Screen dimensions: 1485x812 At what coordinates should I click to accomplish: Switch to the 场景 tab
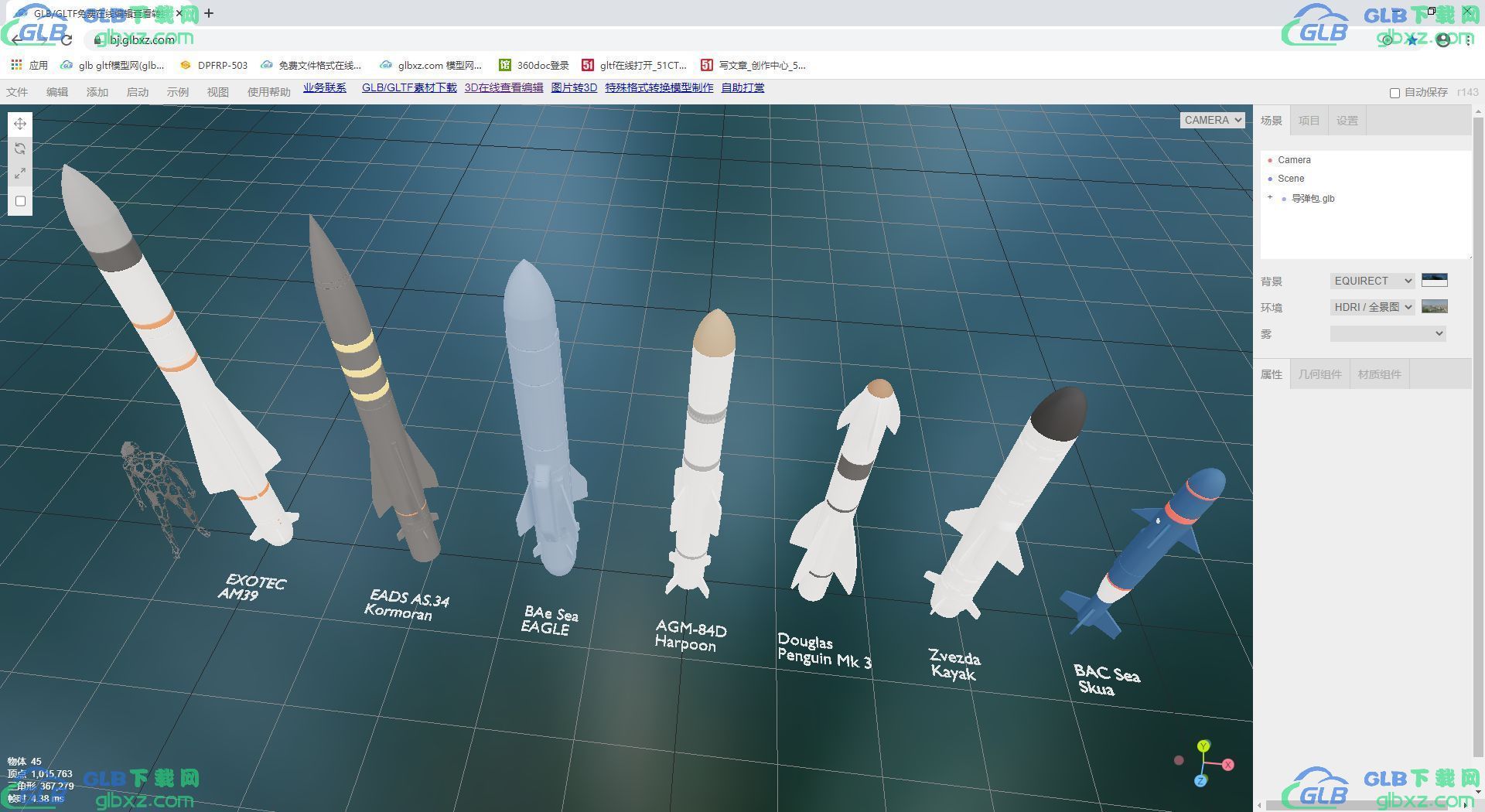tap(1272, 121)
